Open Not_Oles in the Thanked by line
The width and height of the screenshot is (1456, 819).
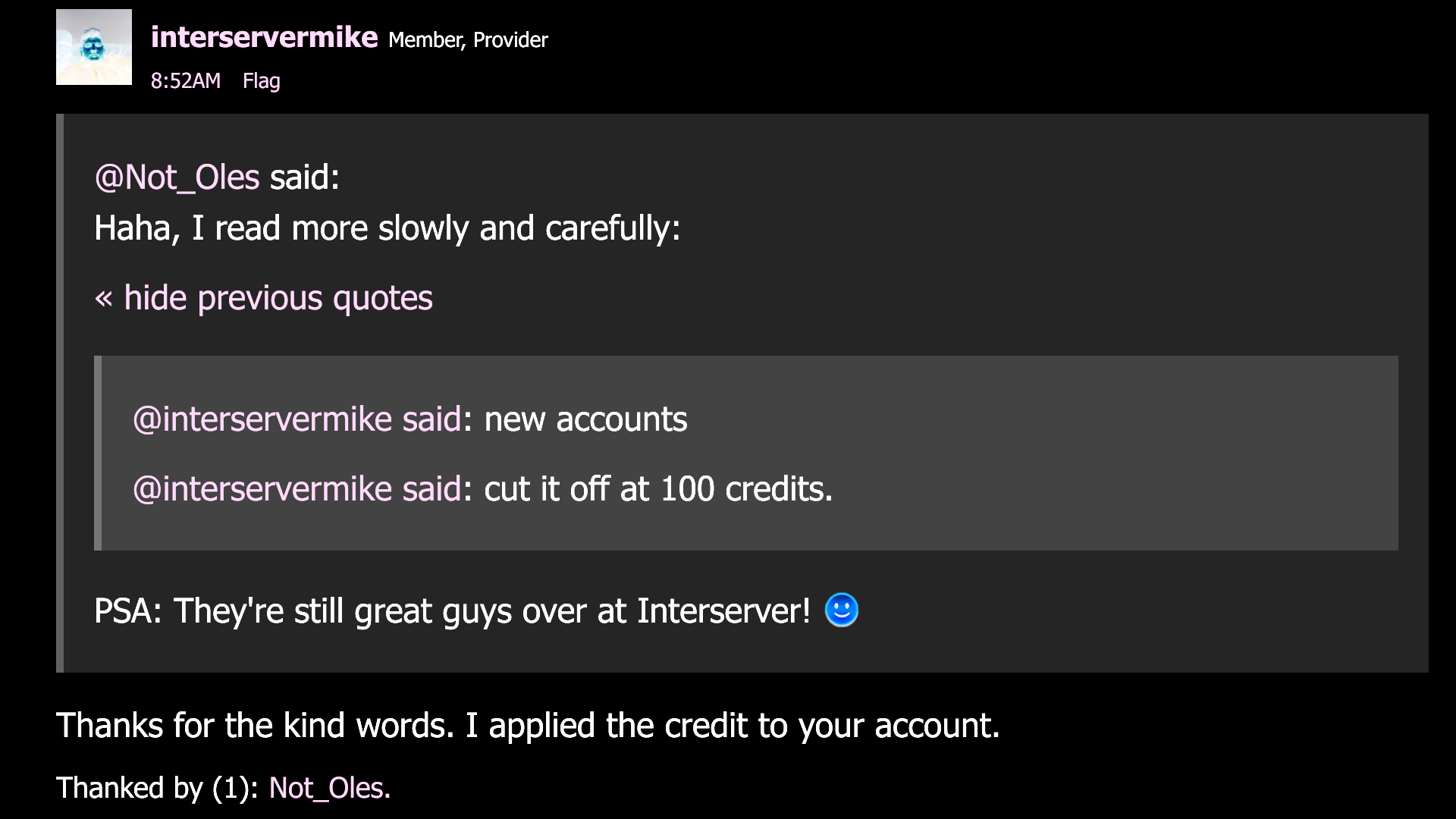(328, 788)
